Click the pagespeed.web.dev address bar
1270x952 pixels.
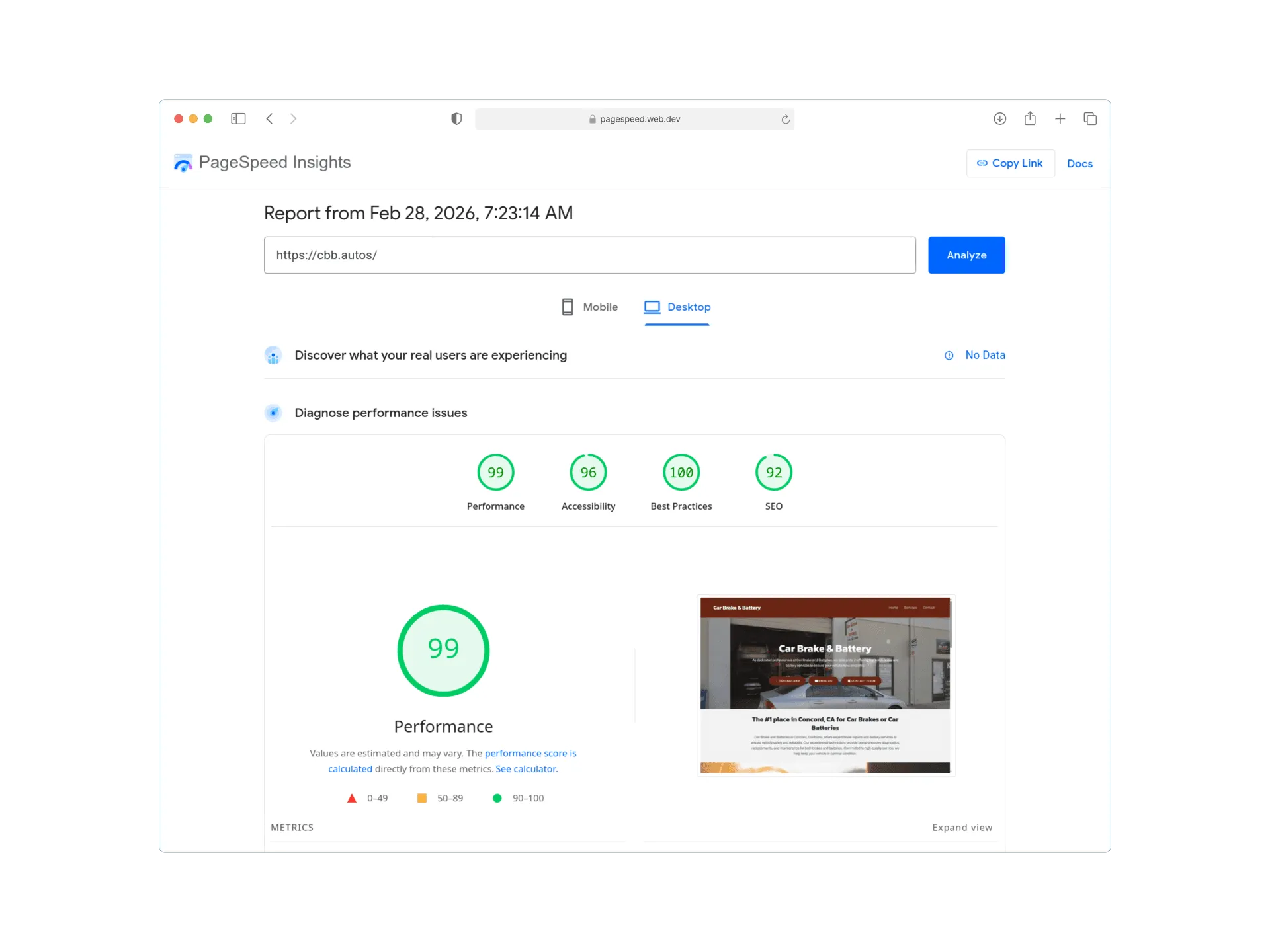634,119
